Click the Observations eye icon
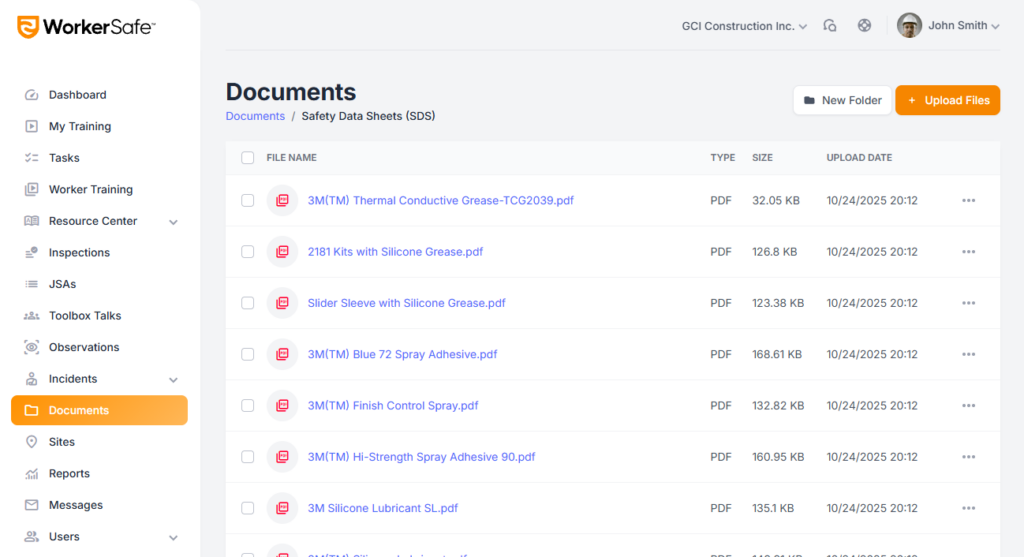Screen dimensions: 1024x557 point(31,347)
